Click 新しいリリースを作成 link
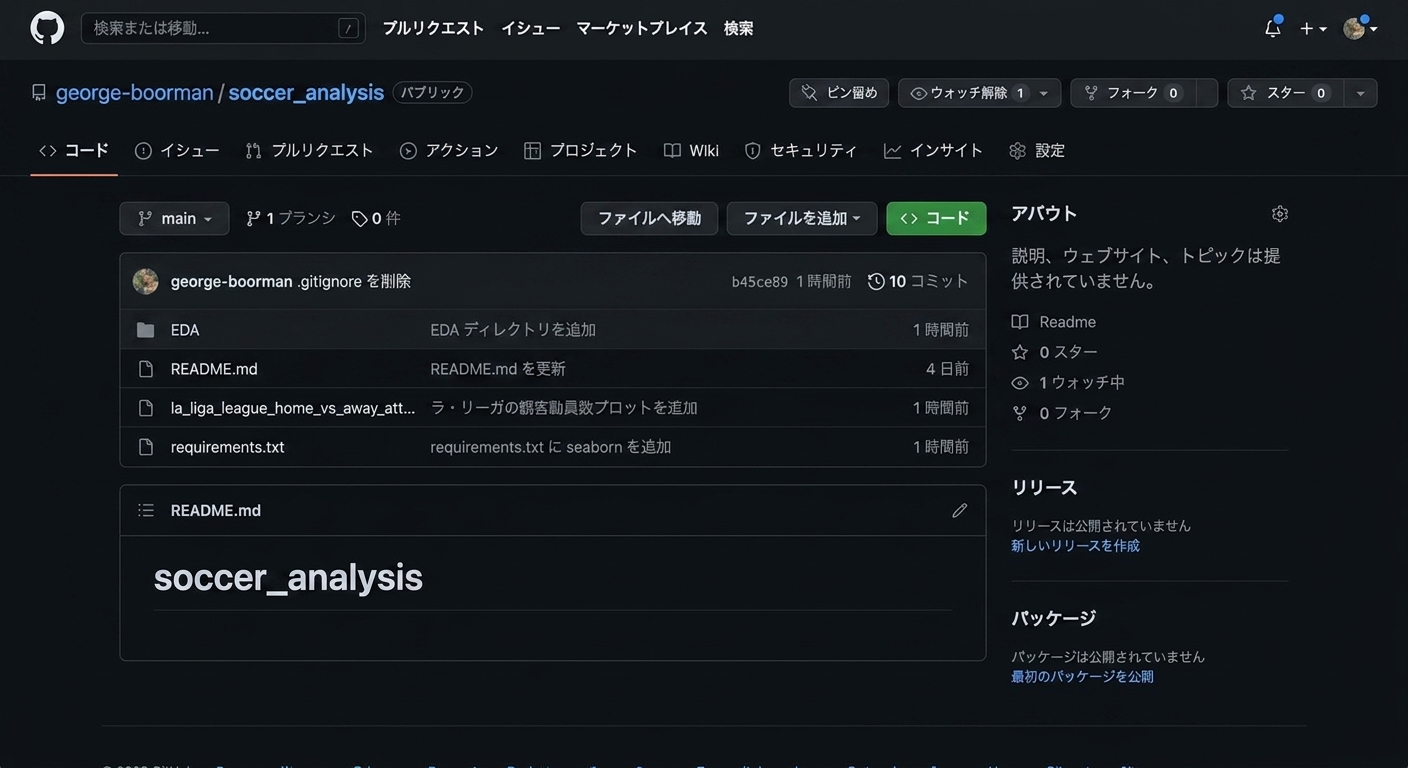 1075,546
